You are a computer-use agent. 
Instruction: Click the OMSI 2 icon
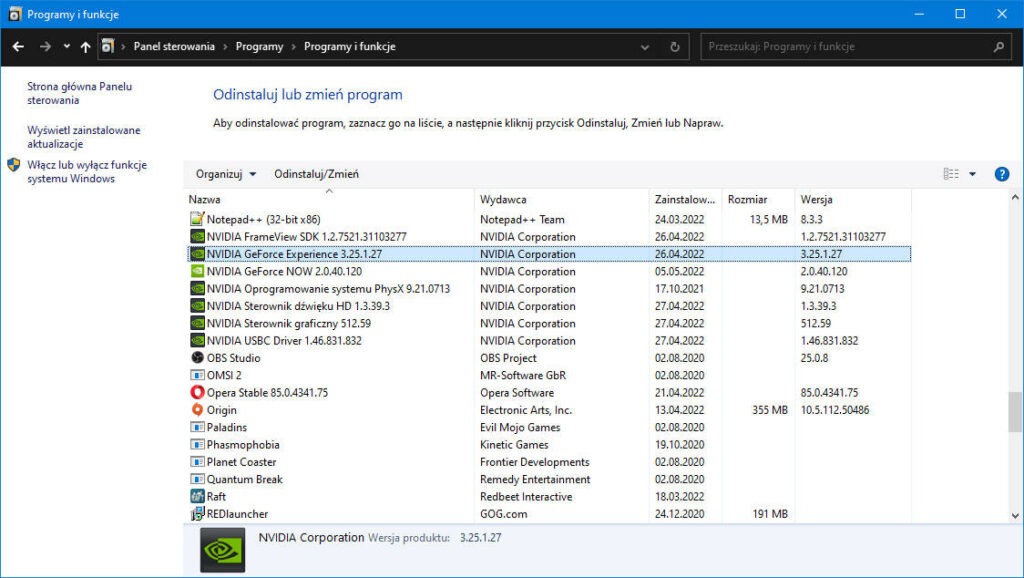[x=197, y=375]
